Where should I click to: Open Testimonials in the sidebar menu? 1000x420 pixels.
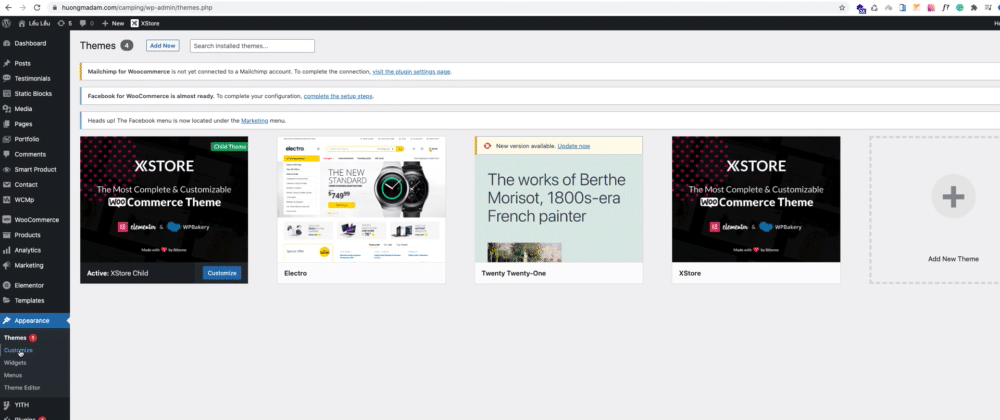[x=32, y=78]
